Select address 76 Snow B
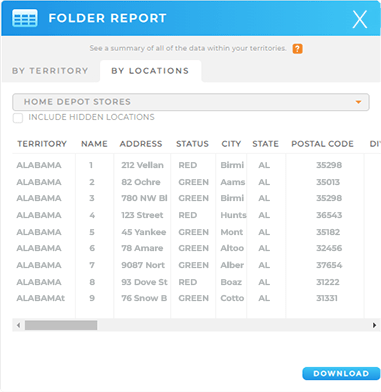 tap(144, 298)
